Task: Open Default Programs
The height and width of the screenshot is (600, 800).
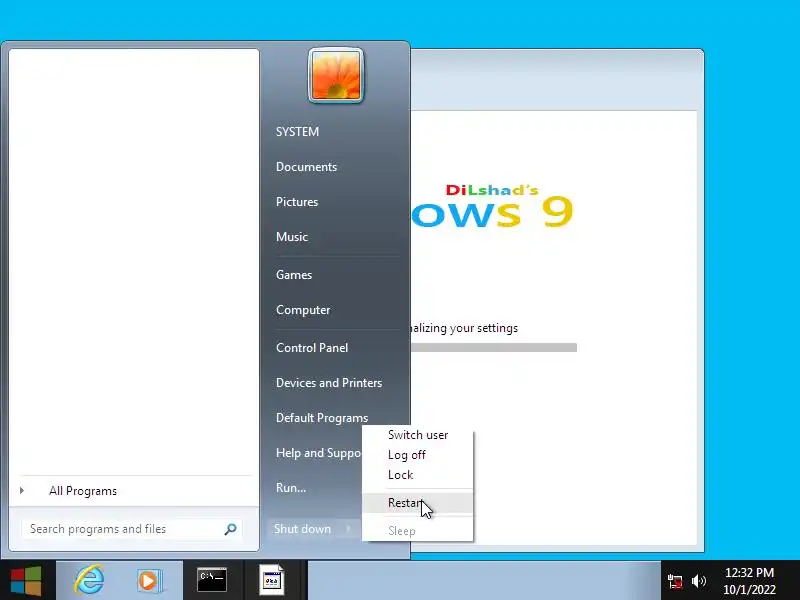Action: click(x=322, y=418)
